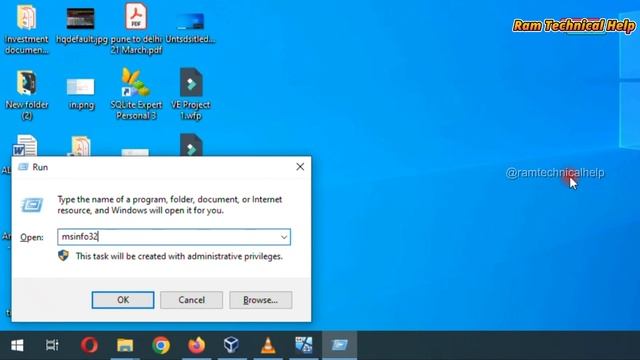Launch Firefox from the taskbar
The height and width of the screenshot is (360, 640).
pyautogui.click(x=196, y=346)
